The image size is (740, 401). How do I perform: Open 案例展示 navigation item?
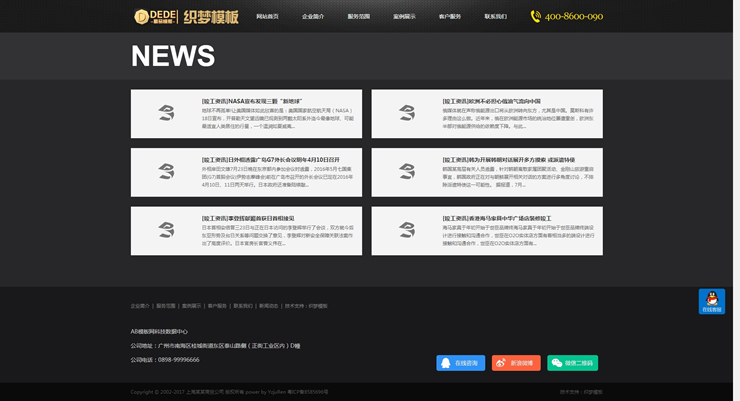(x=404, y=17)
